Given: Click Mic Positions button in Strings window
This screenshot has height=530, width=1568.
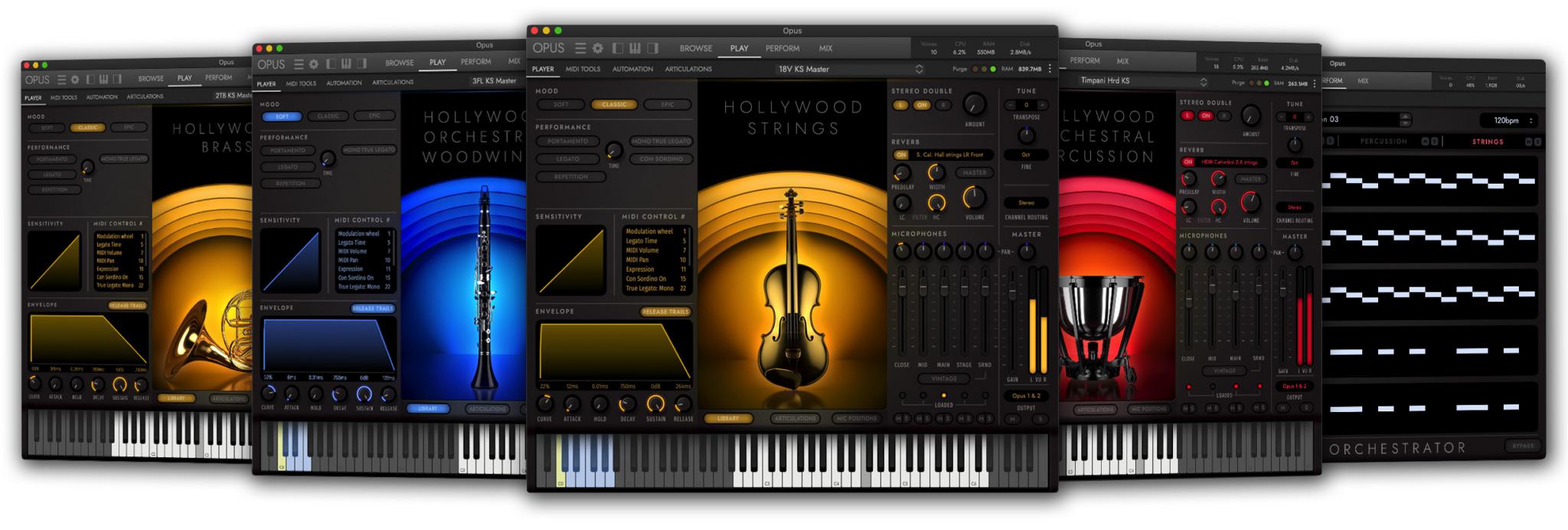Looking at the screenshot, I should [857, 419].
